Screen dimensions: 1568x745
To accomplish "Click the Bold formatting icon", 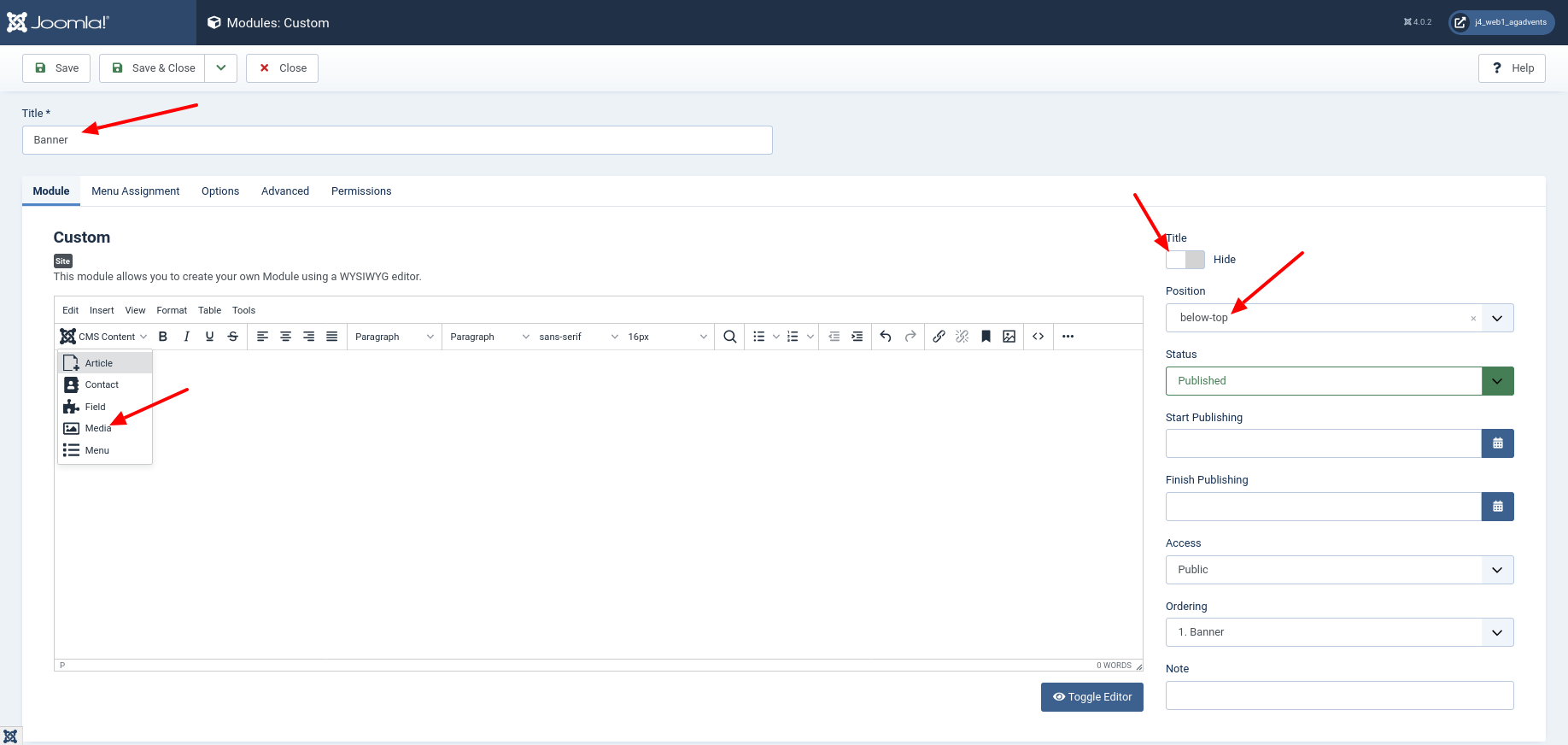I will (163, 337).
